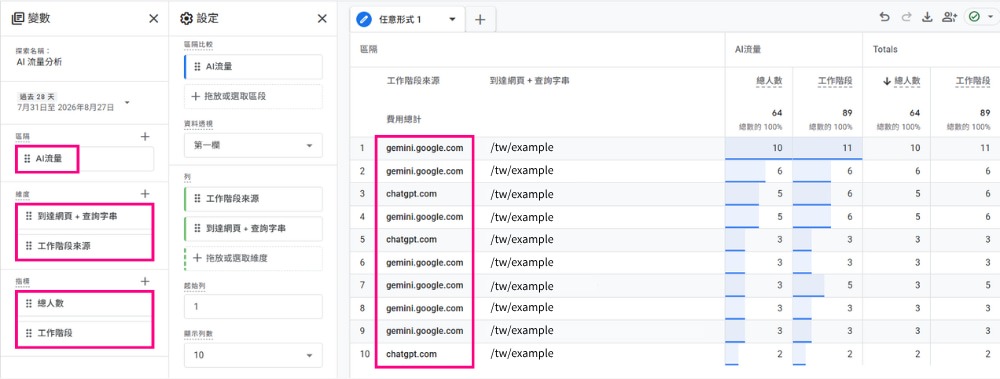Click gemini.google.com in row 2
The image size is (1000, 379).
tap(424, 170)
